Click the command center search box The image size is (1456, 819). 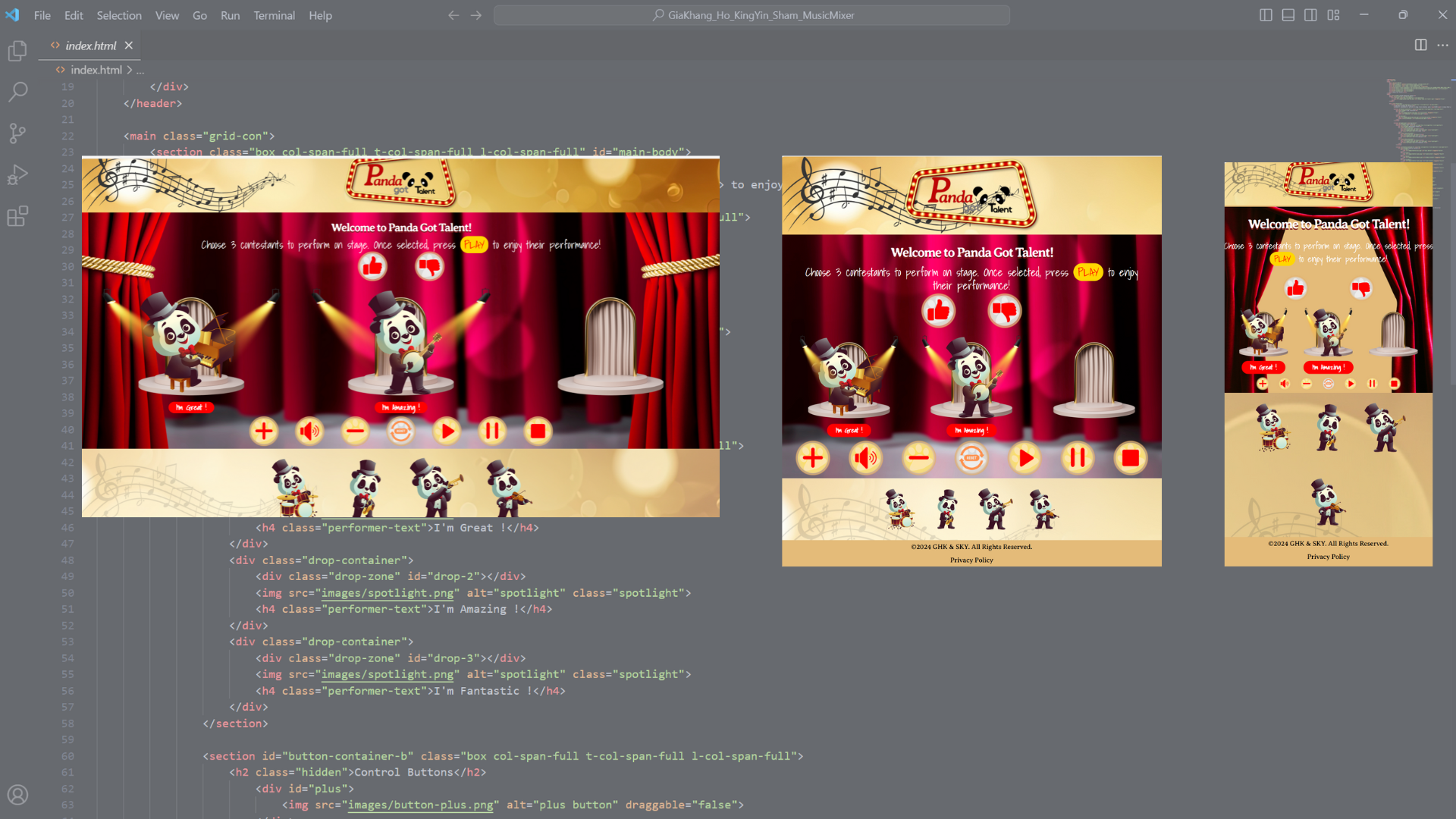point(752,15)
